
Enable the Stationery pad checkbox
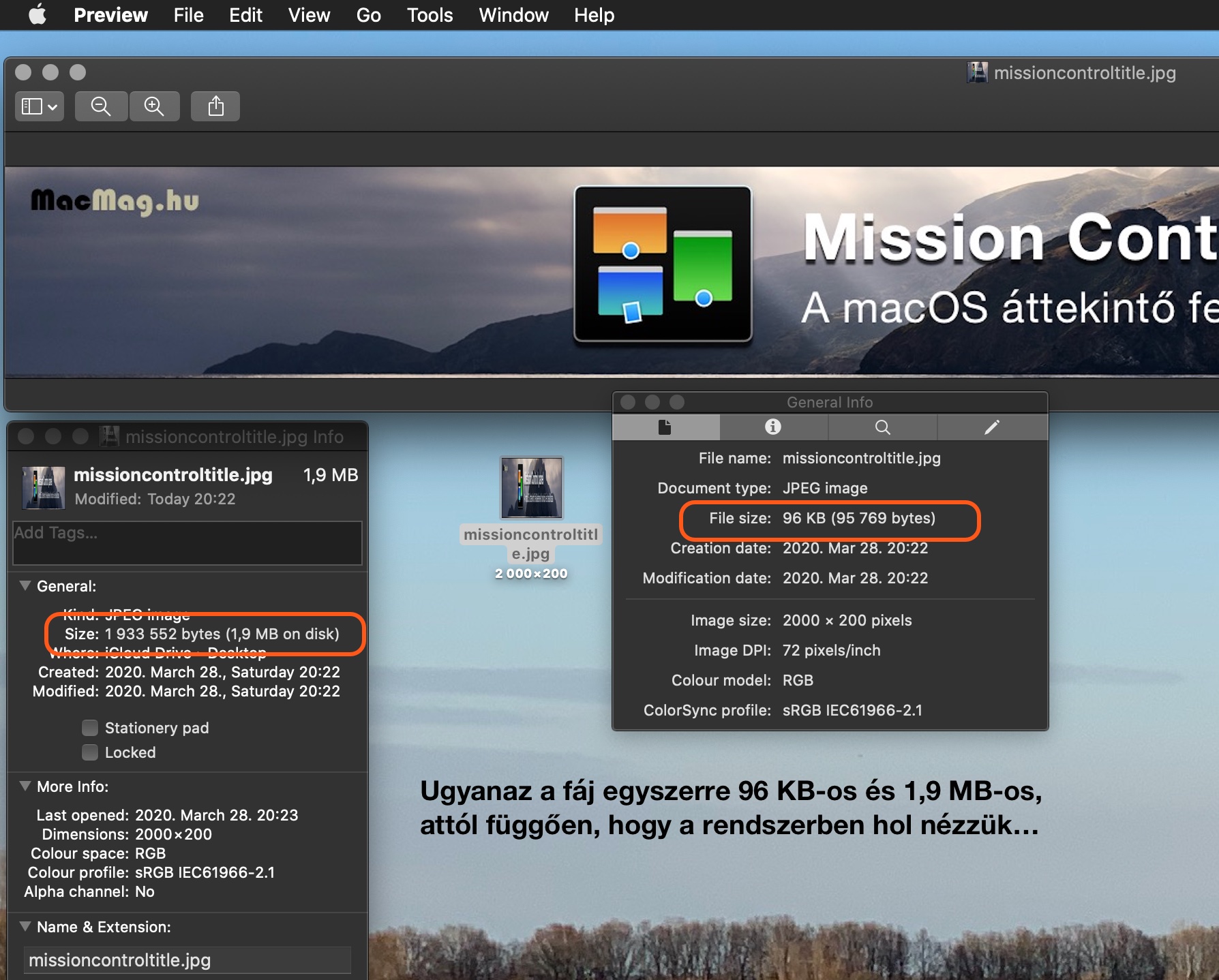pyautogui.click(x=90, y=728)
